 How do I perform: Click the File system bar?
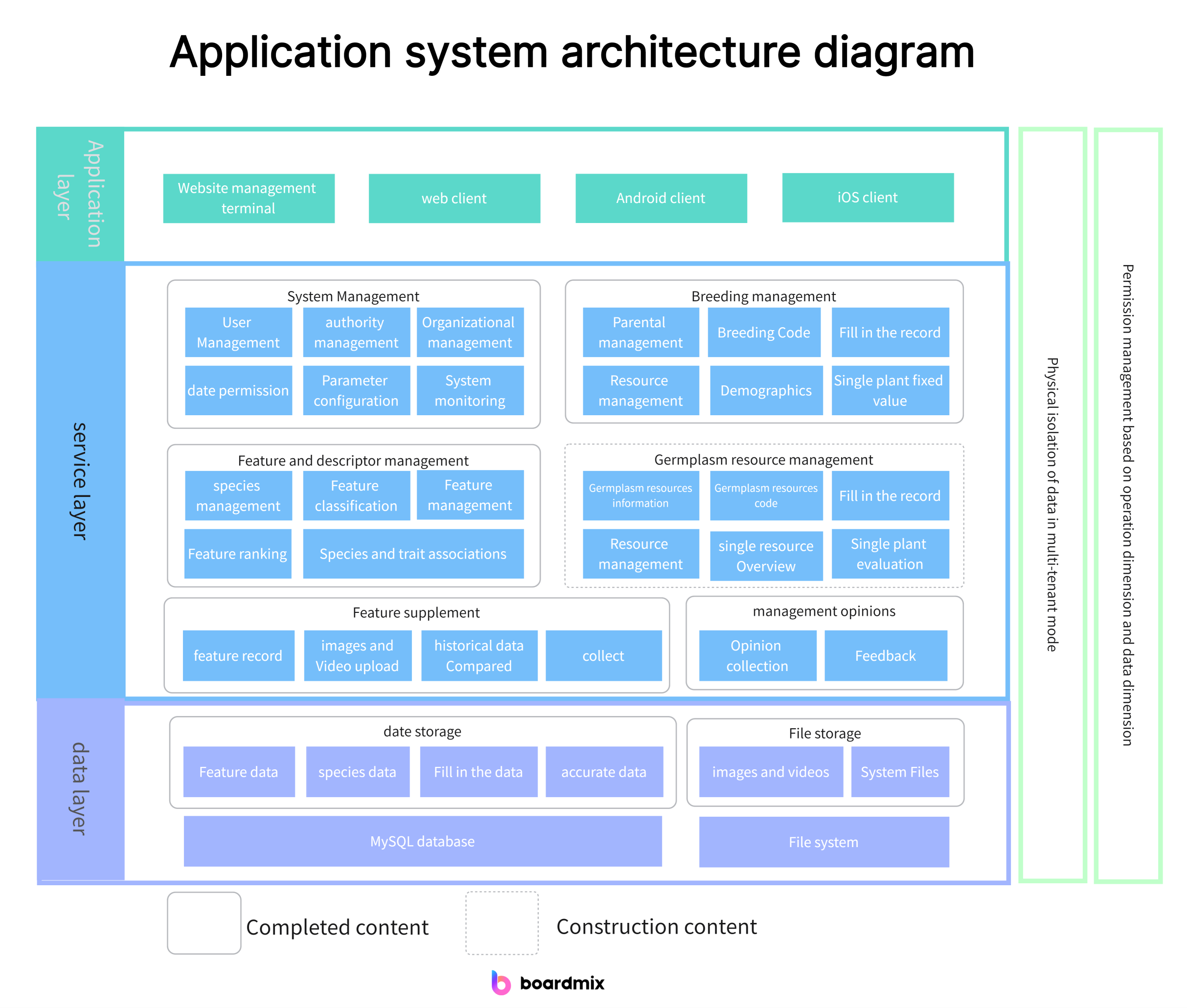[x=823, y=841]
